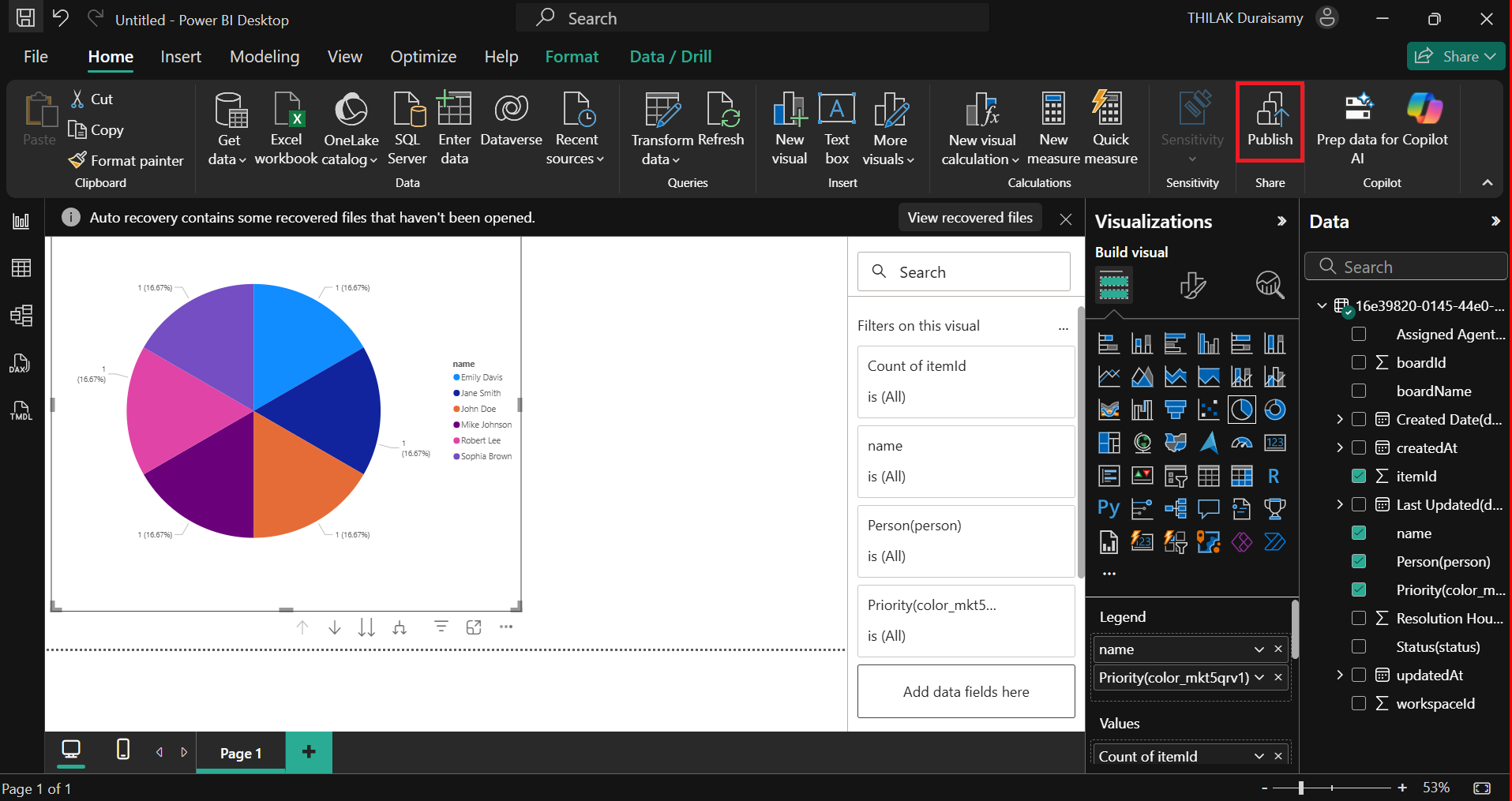Image resolution: width=1512 pixels, height=801 pixels.
Task: Check the Assigned Agent field checkbox
Action: (1359, 334)
